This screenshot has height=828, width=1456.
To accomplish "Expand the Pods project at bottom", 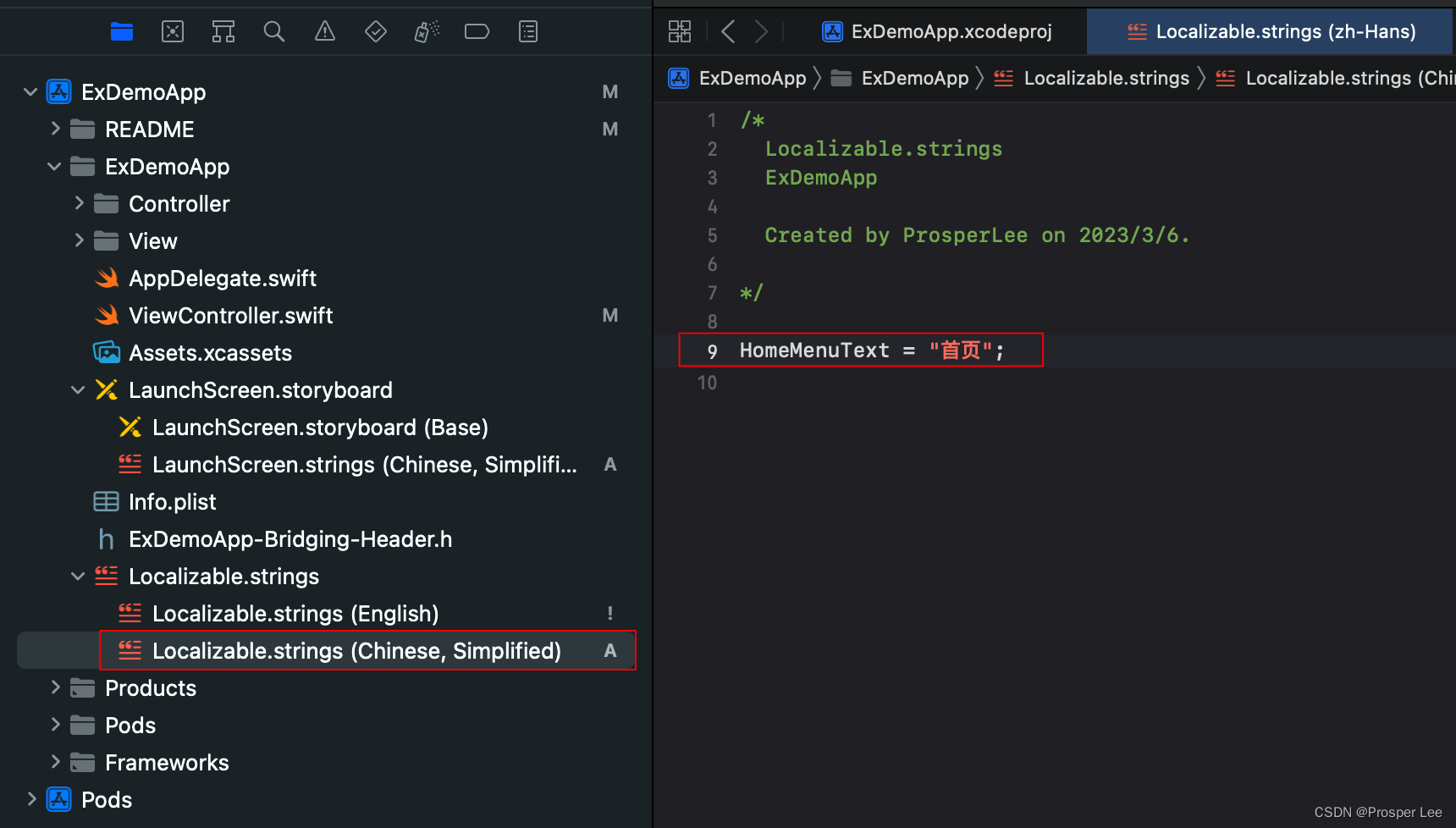I will pyautogui.click(x=31, y=799).
